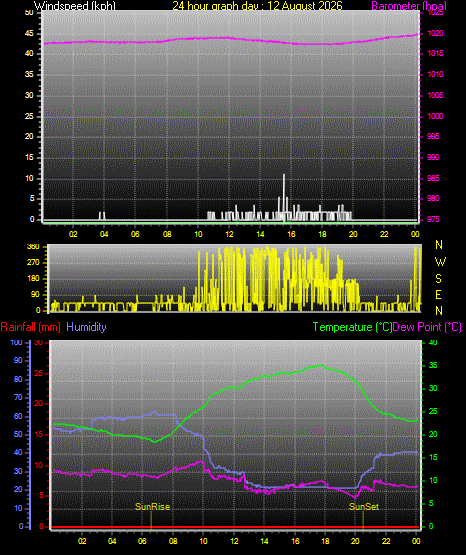
Task: Click the green 5 temperature axis value
Action: tap(431, 503)
